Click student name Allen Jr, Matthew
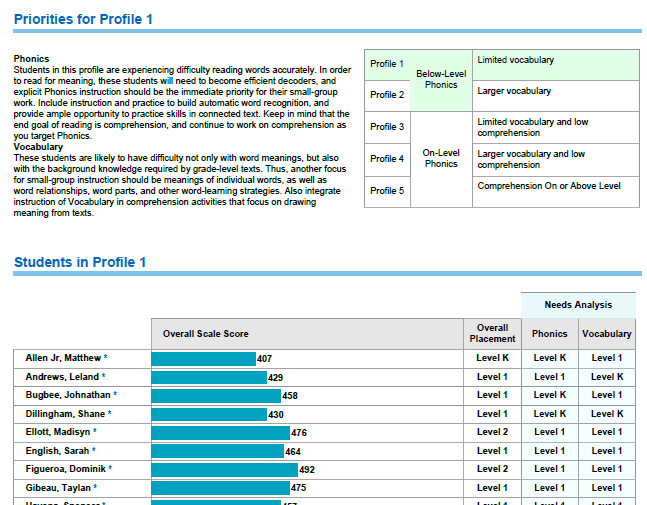 (63, 358)
